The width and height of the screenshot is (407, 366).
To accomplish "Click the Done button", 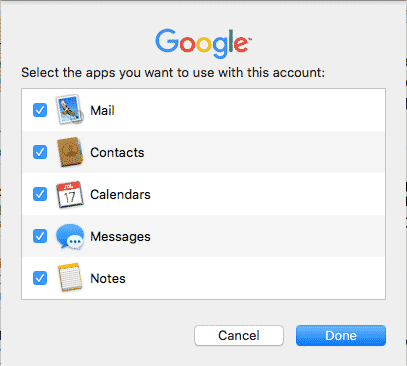I will pos(341,335).
